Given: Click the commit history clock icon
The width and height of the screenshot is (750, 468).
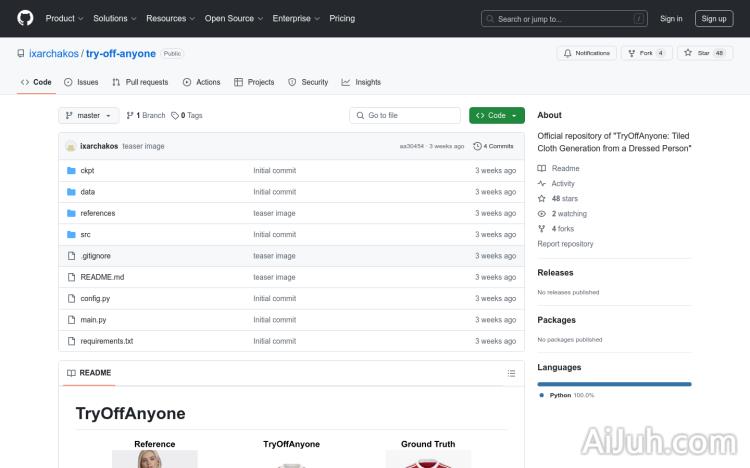Looking at the screenshot, I should (477, 146).
